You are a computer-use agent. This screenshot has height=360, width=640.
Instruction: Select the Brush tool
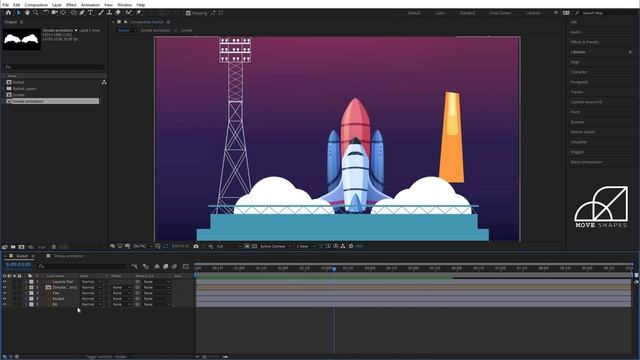tap(101, 13)
